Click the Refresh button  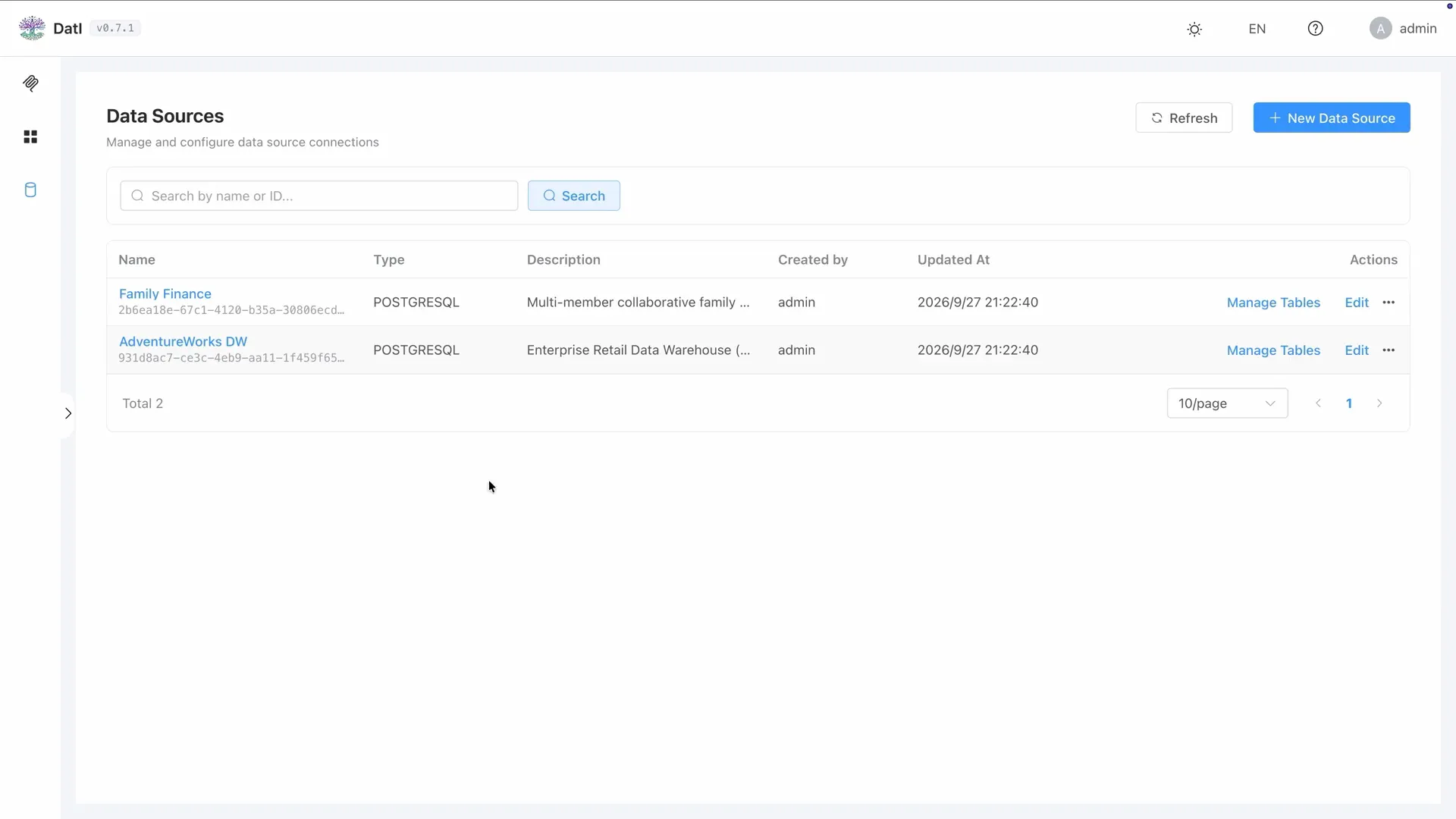[1184, 118]
